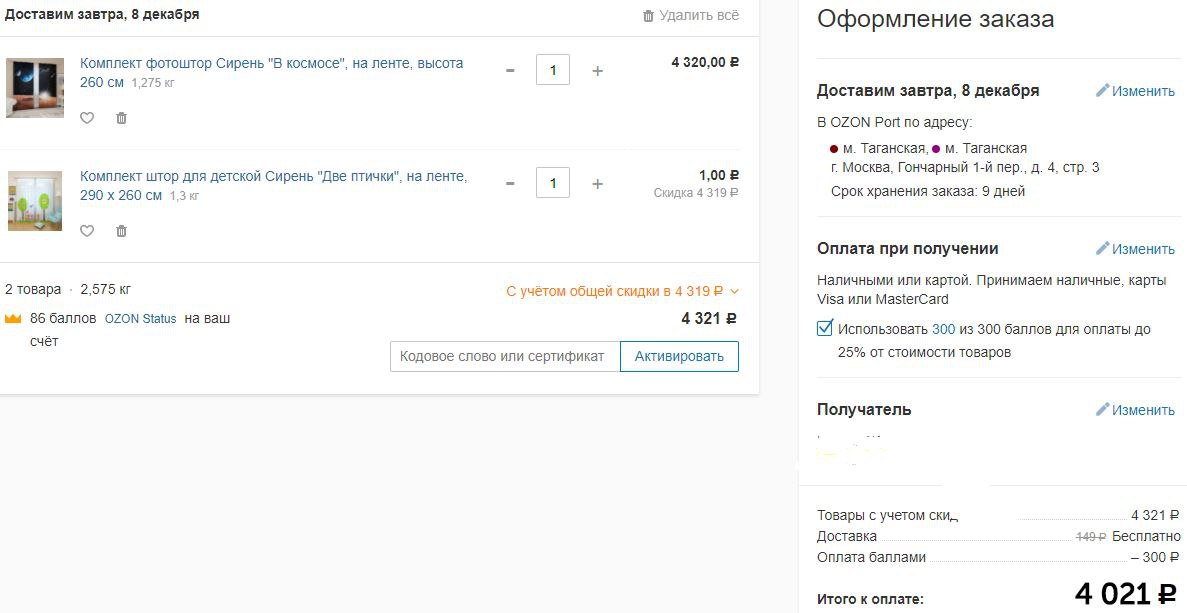The image size is (1187, 613).
Task: Open the OZON Status link
Action: 140,319
